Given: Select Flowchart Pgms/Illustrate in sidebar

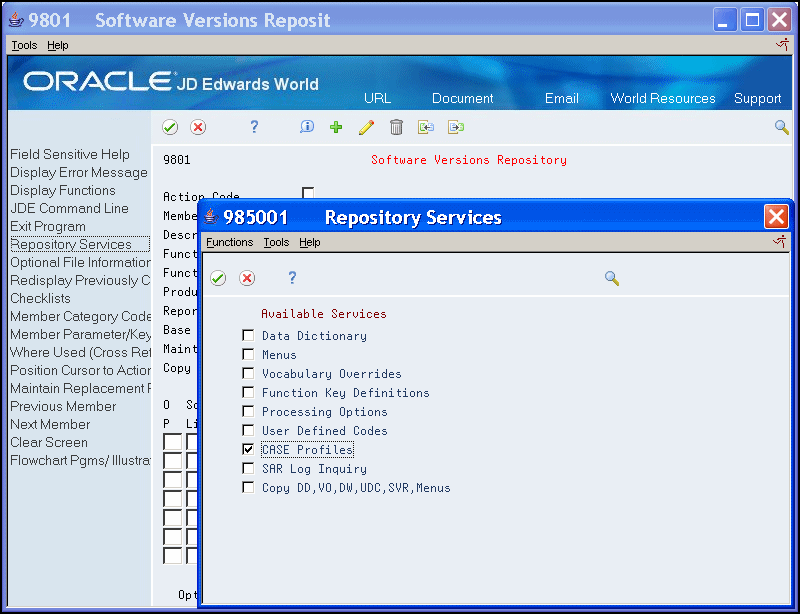Looking at the screenshot, I should tap(80, 460).
